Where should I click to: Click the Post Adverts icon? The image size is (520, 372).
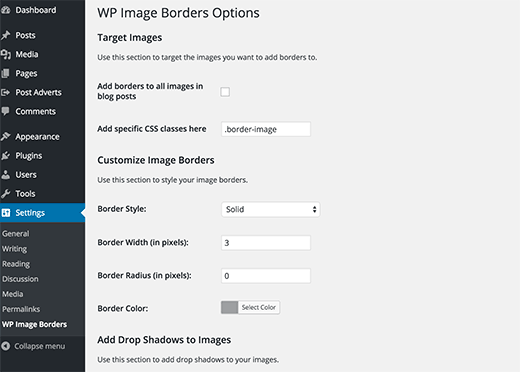[5, 92]
